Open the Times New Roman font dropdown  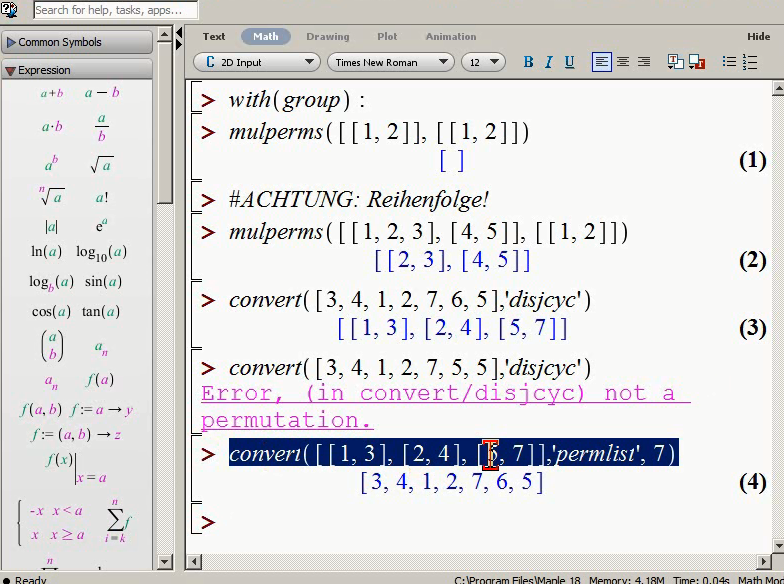390,62
